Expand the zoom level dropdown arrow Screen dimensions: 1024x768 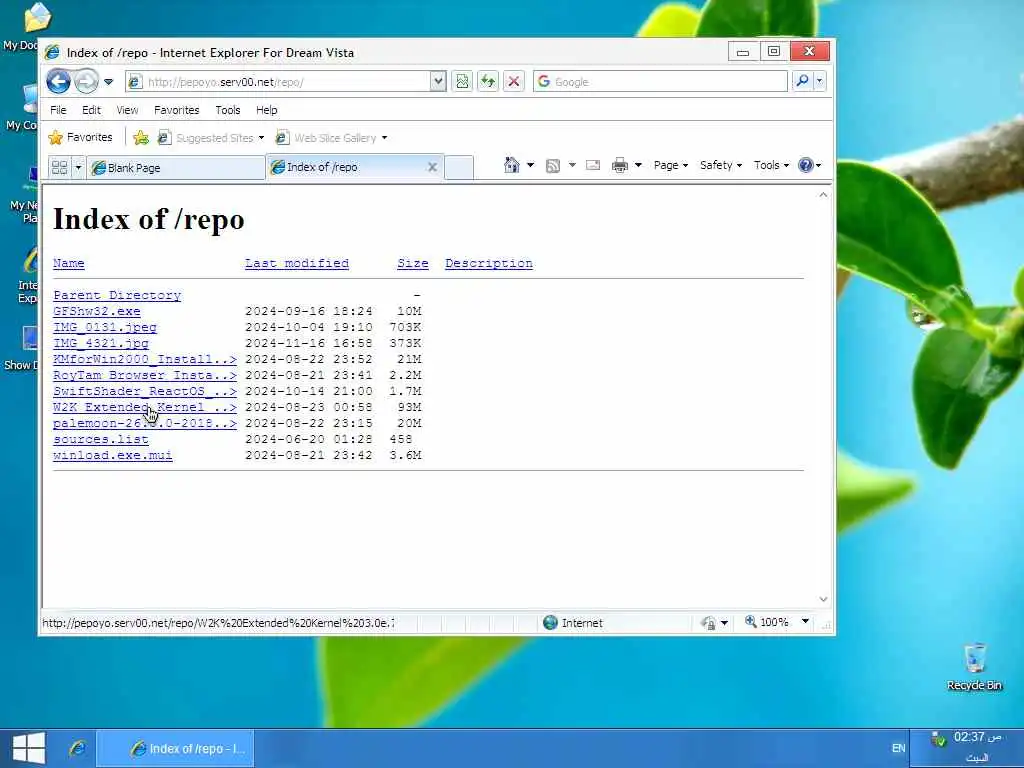click(x=806, y=622)
